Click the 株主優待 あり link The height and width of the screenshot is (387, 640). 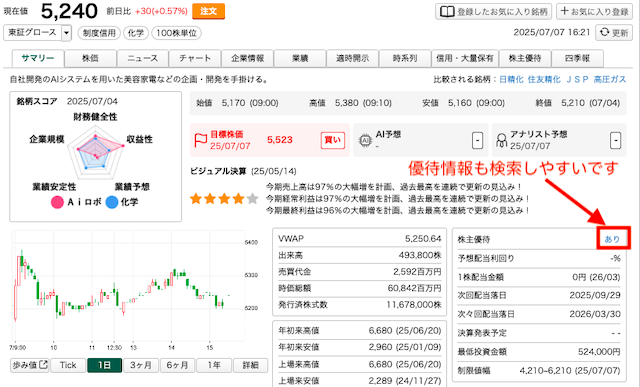612,239
